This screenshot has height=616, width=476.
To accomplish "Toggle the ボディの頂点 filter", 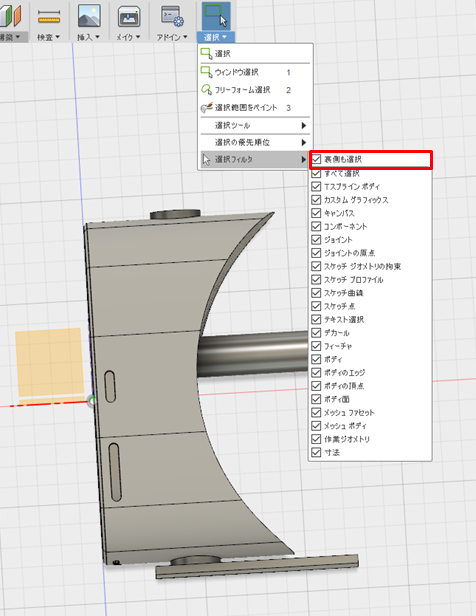I will 316,386.
